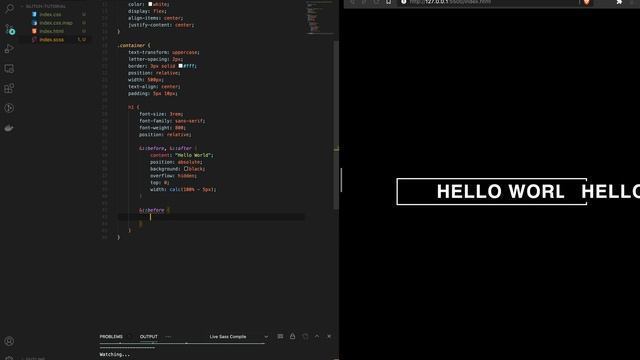Image resolution: width=640 pixels, height=360 pixels.
Task: Click the black color swatch in background
Action: pos(186,169)
